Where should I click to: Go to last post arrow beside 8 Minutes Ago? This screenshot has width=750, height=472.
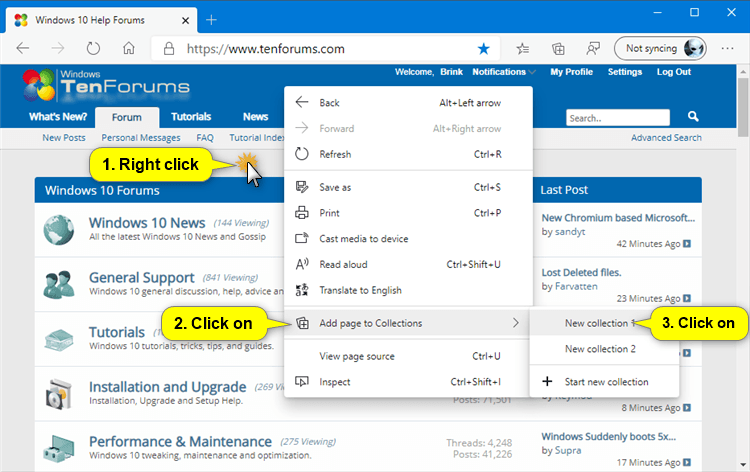pos(687,408)
